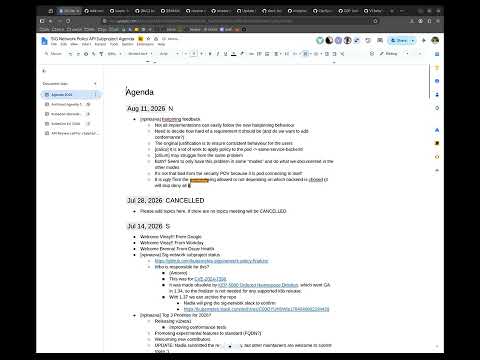
Task: Open the Help menu
Action: [161, 44]
